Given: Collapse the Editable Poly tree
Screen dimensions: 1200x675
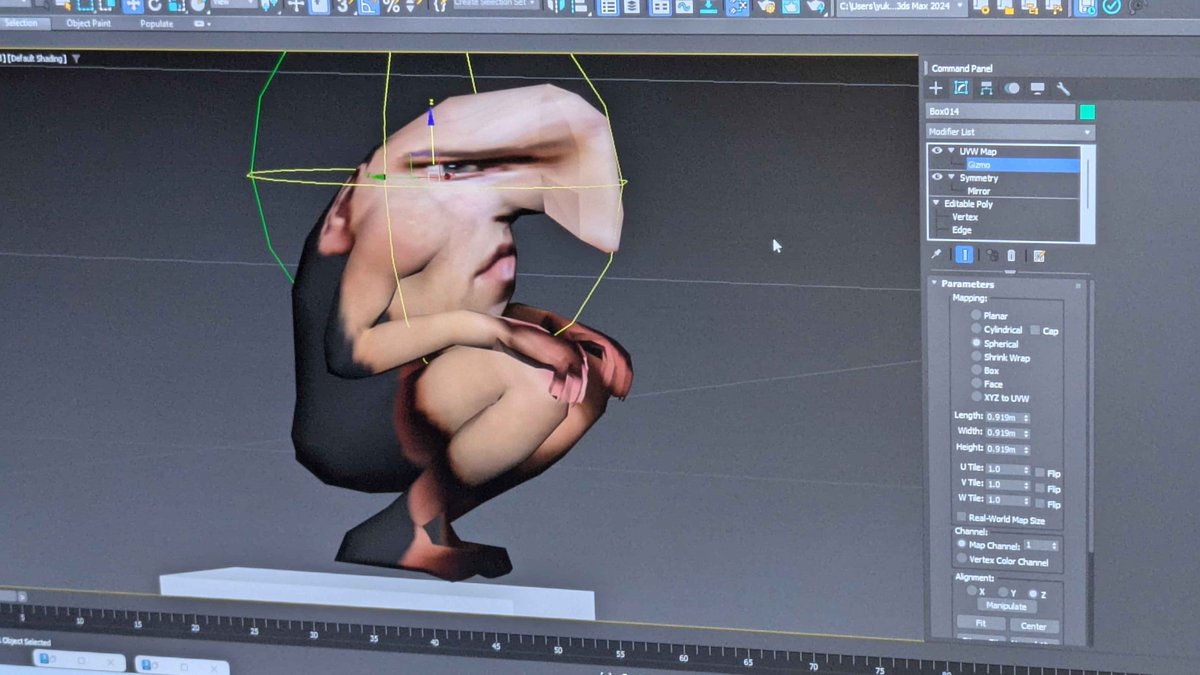Looking at the screenshot, I should [937, 203].
